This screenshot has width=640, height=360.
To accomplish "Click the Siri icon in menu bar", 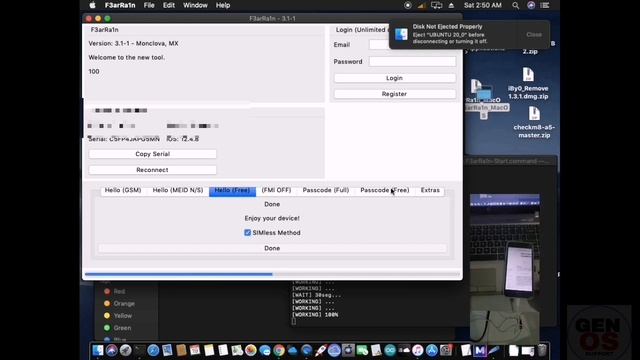I will [531, 5].
